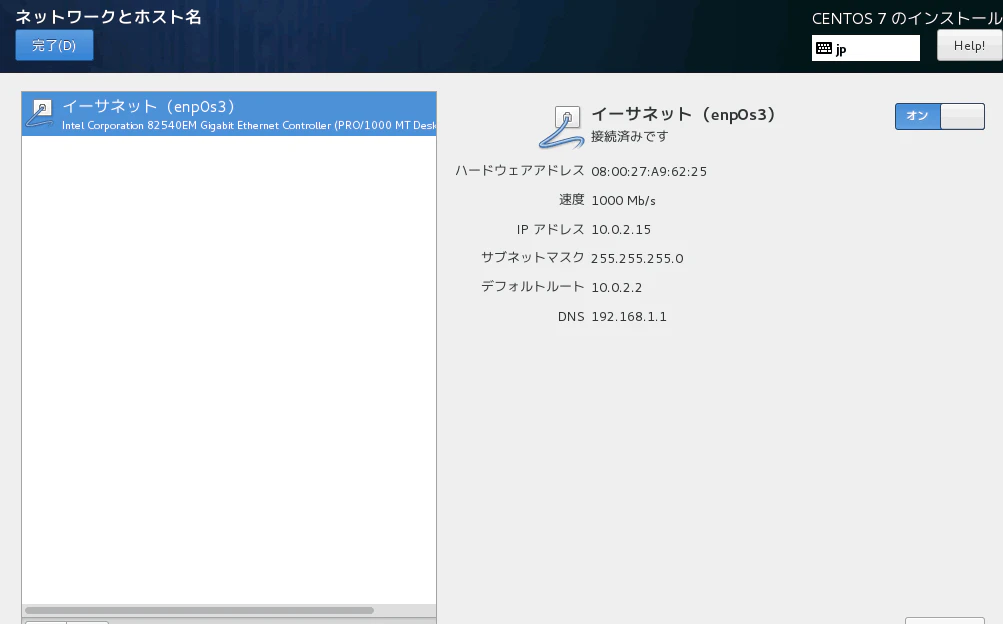Click the イーサネット (enp0s3) details heading
Image resolution: width=1003 pixels, height=624 pixels.
point(683,114)
